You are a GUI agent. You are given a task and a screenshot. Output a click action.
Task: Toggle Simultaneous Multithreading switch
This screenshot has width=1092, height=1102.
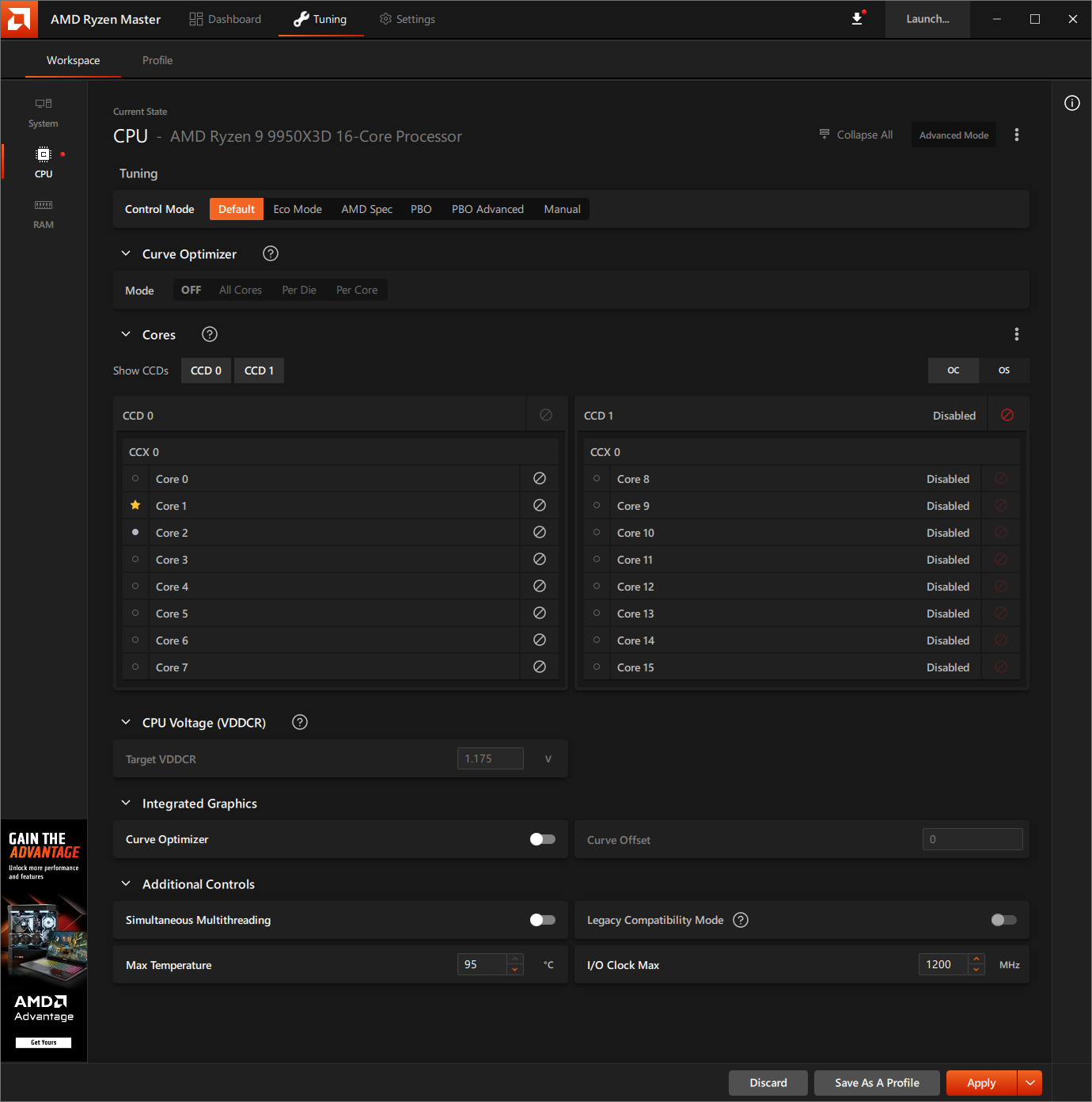[543, 920]
